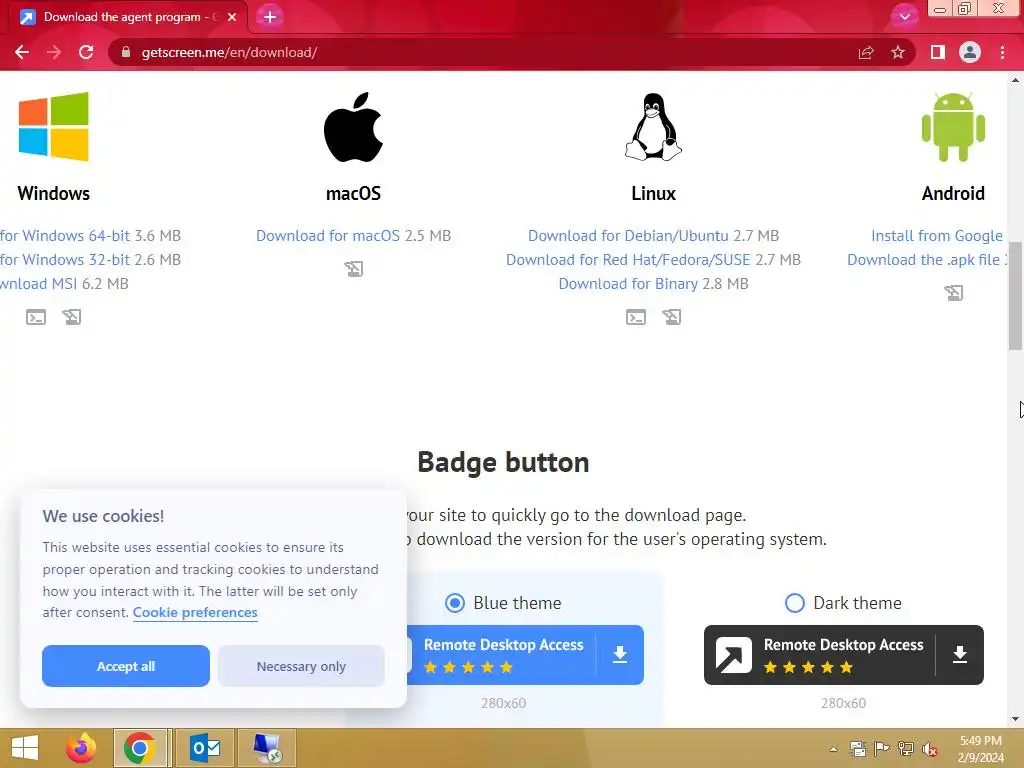Viewport: 1024px width, 768px height.
Task: Click Download for macOS link
Action: [x=328, y=236]
